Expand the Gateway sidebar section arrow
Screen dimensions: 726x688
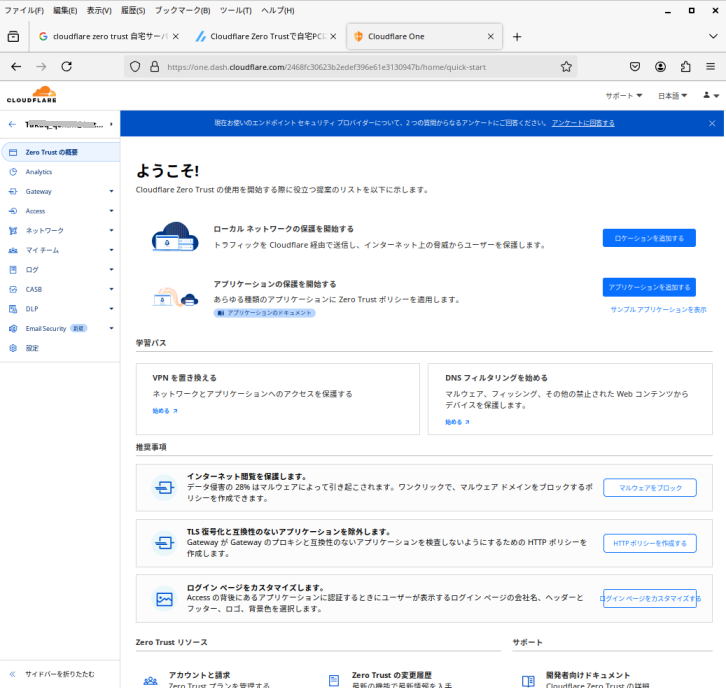coord(111,191)
